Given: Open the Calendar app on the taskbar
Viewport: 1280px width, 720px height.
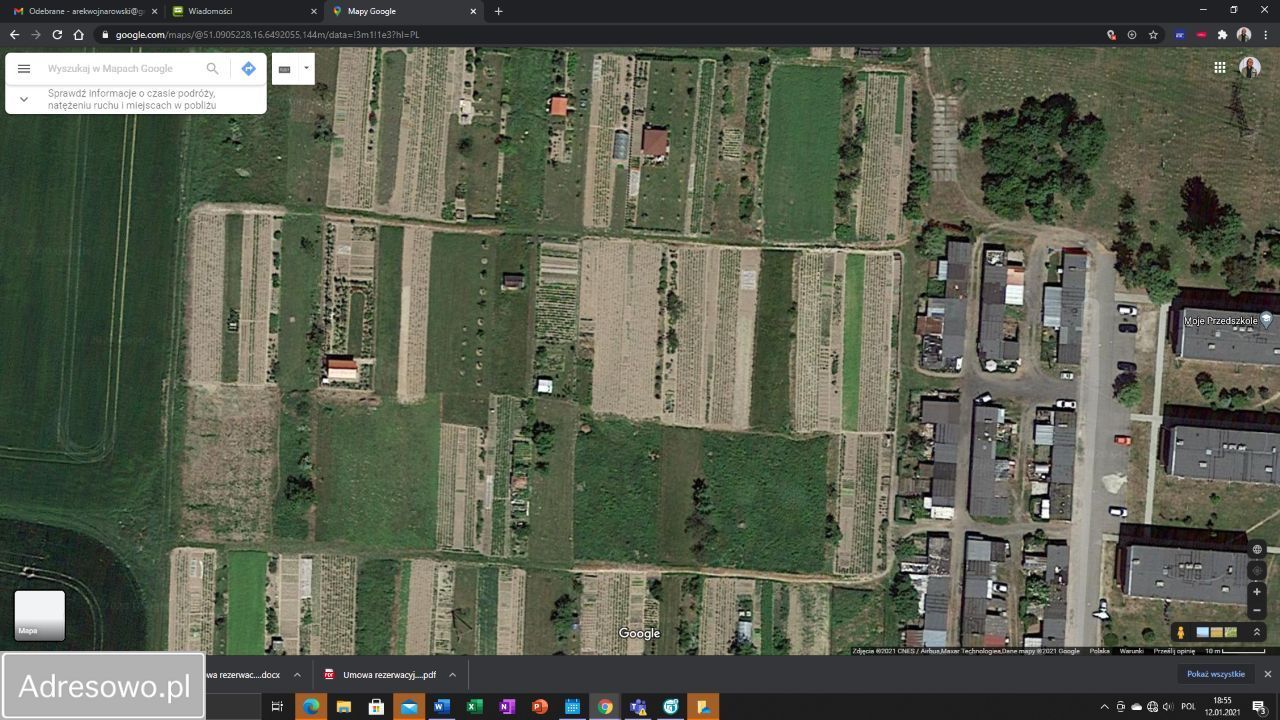Looking at the screenshot, I should 572,707.
